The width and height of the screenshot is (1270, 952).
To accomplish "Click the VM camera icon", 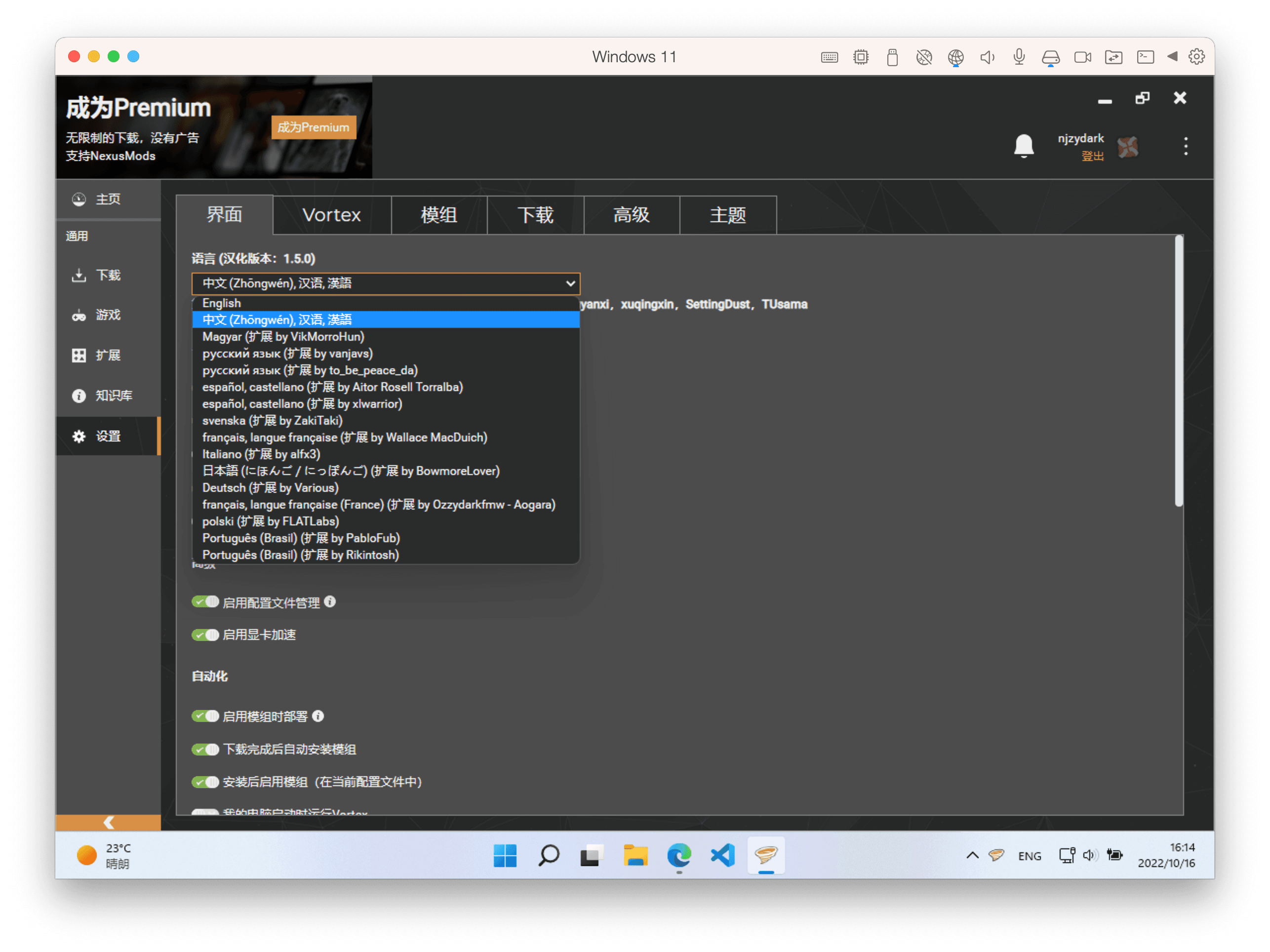I will click(x=1082, y=57).
